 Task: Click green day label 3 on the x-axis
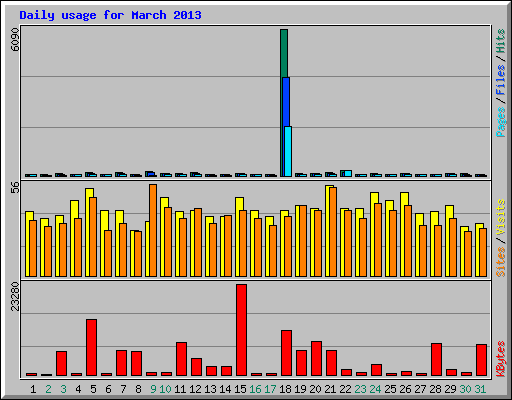point(63,389)
